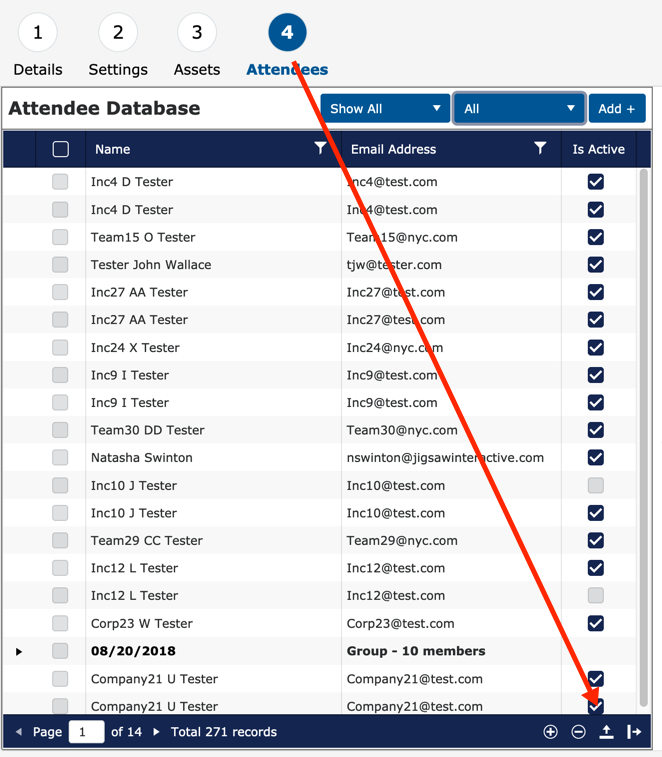Click the upload icon in footer bar

(x=606, y=732)
